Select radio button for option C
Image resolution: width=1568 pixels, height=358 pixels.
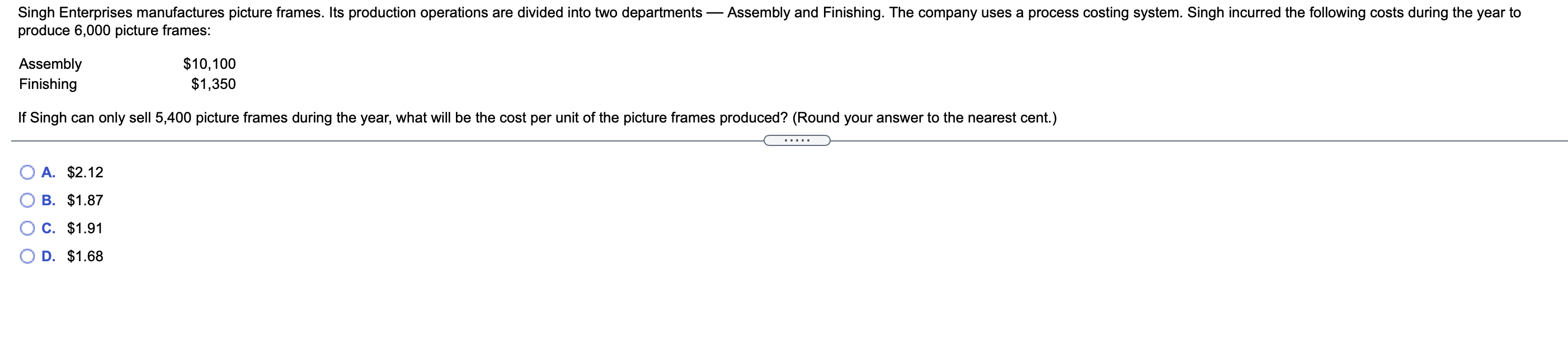[27, 228]
